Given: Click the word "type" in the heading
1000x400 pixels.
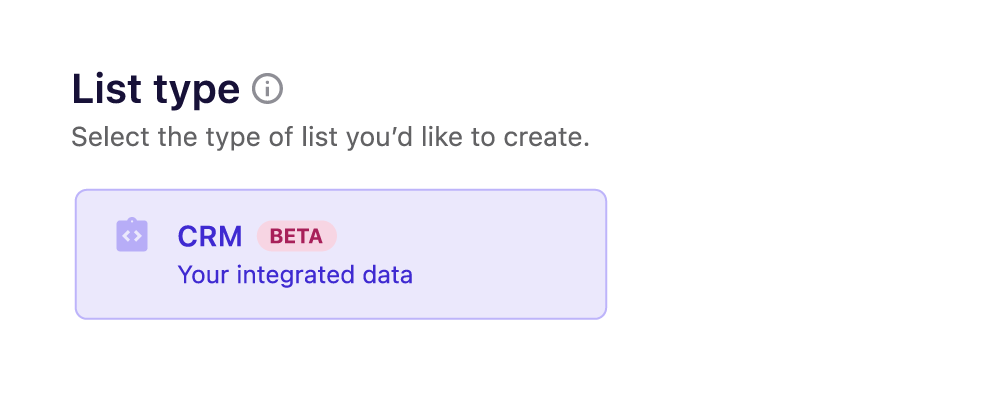Looking at the screenshot, I should (x=194, y=92).
